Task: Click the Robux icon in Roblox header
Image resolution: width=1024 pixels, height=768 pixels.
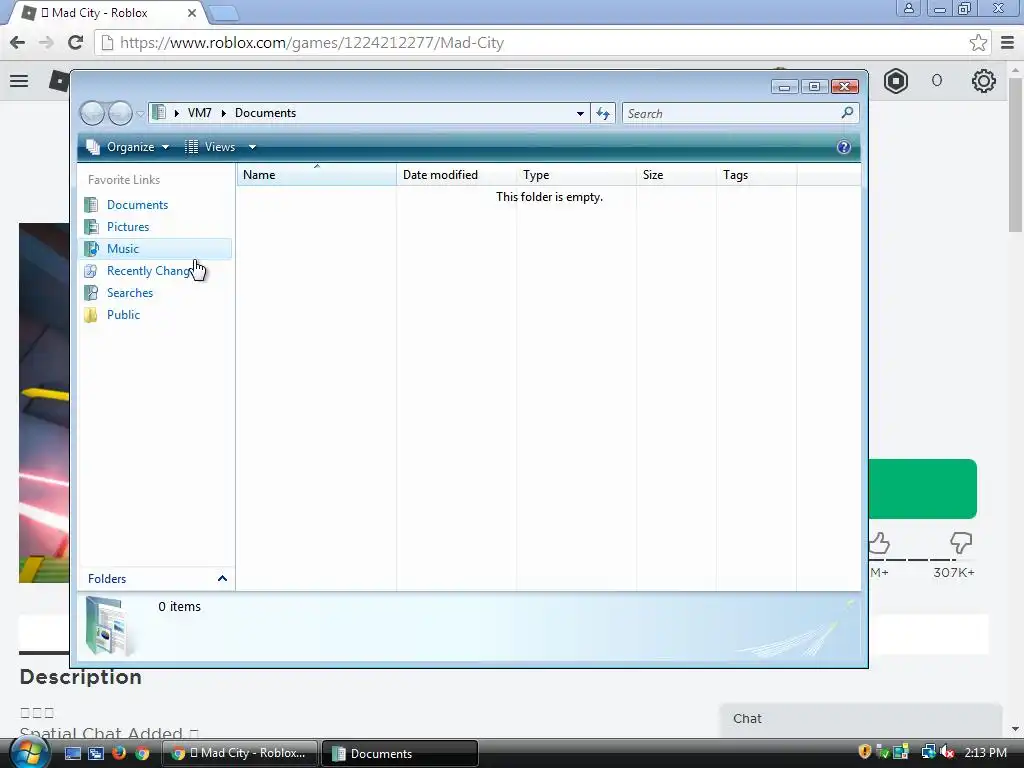Action: [x=896, y=81]
